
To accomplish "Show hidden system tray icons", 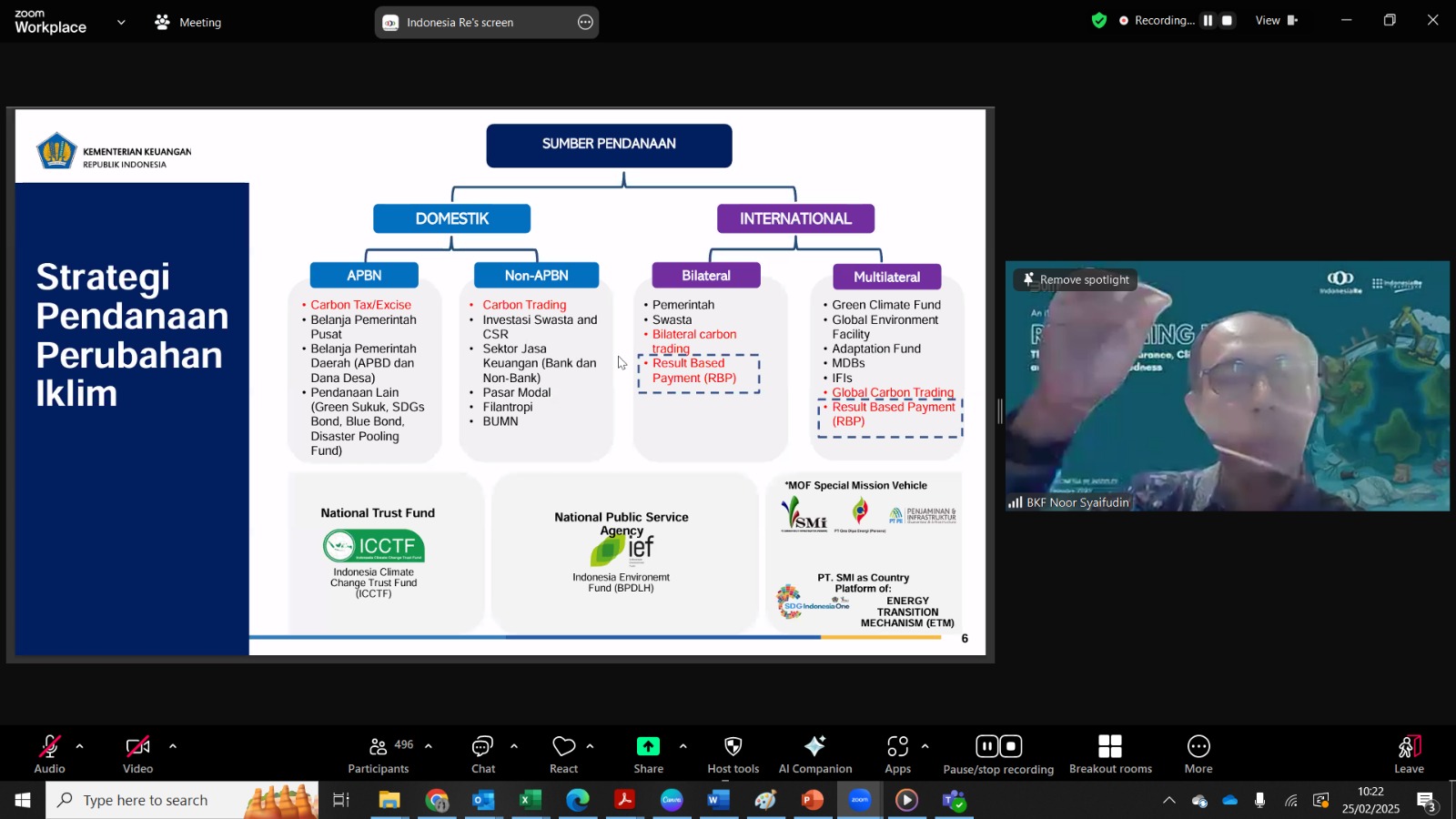I will pyautogui.click(x=1169, y=800).
